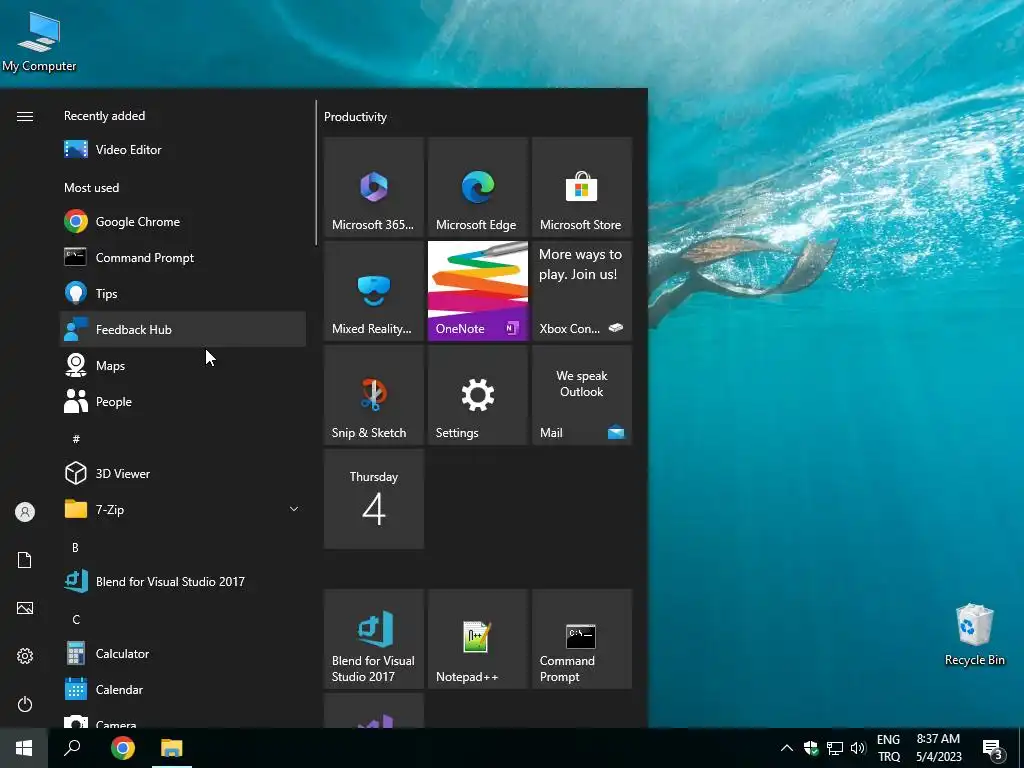Open network tray icon

(835, 748)
